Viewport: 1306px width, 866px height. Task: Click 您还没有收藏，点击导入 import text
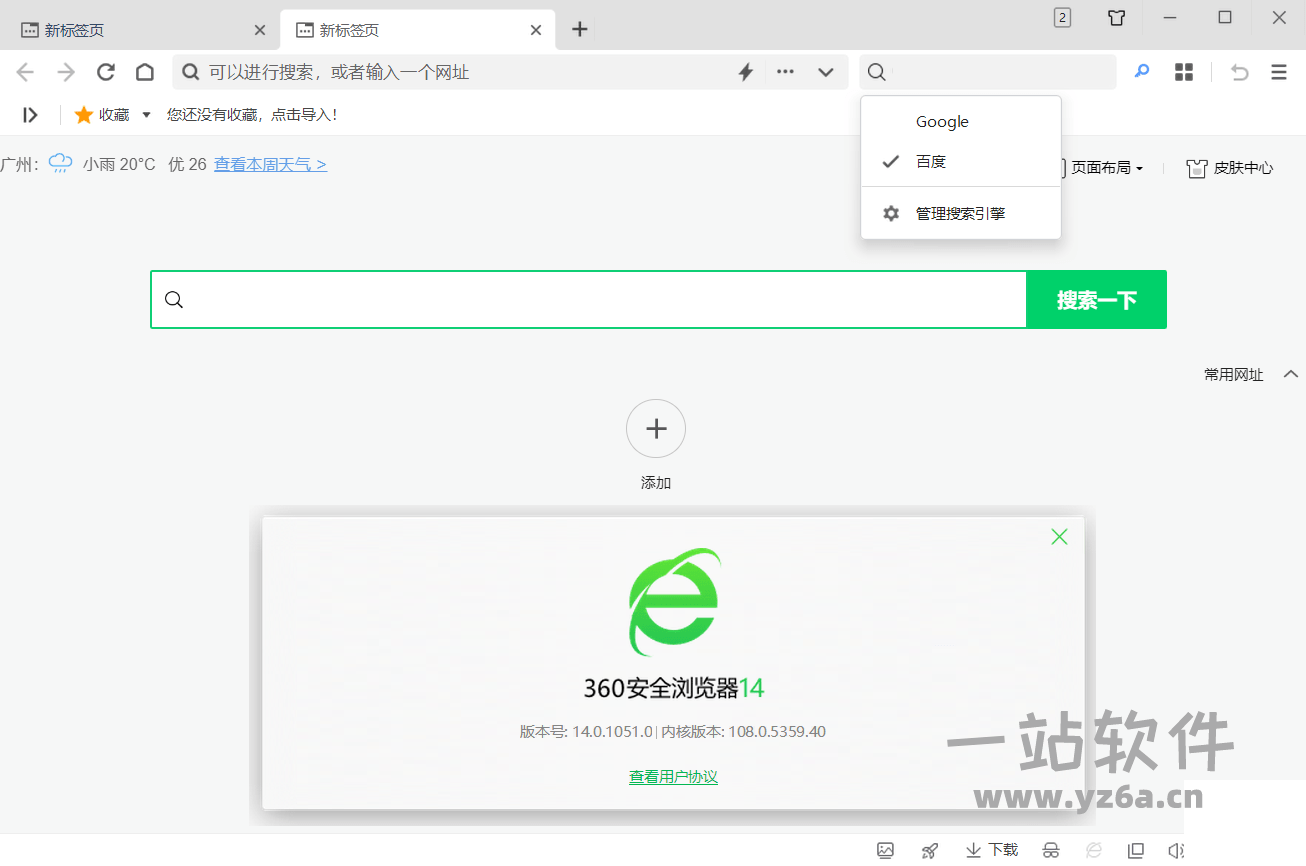click(x=252, y=115)
